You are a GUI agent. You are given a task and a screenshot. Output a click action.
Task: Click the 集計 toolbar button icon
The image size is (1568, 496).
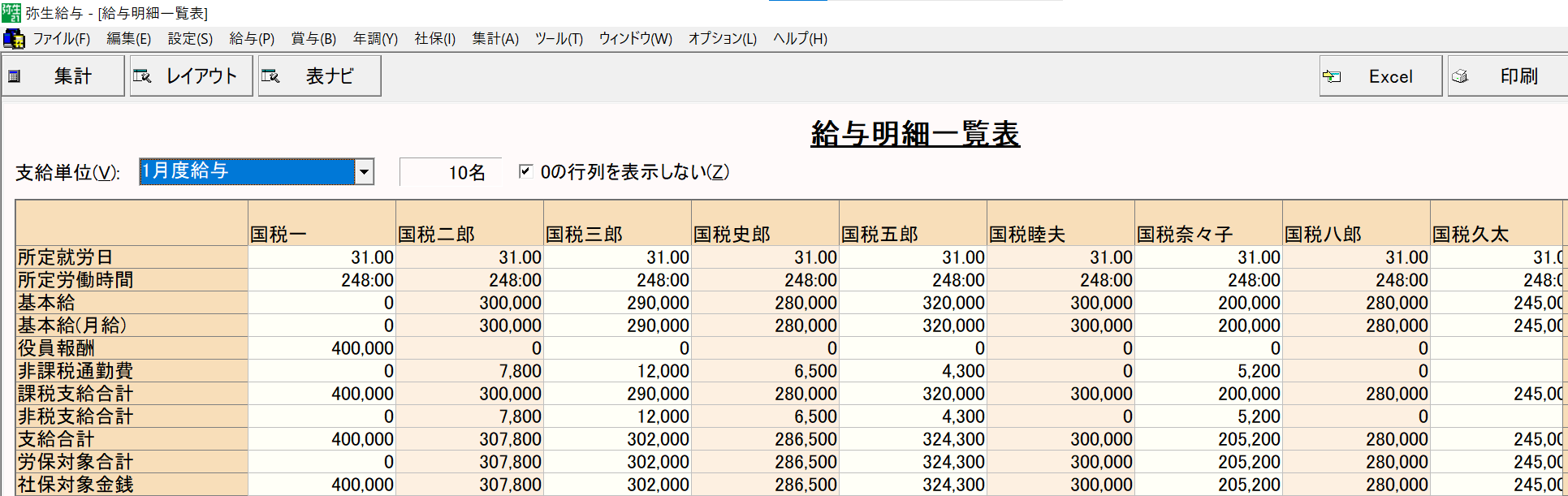point(15,76)
